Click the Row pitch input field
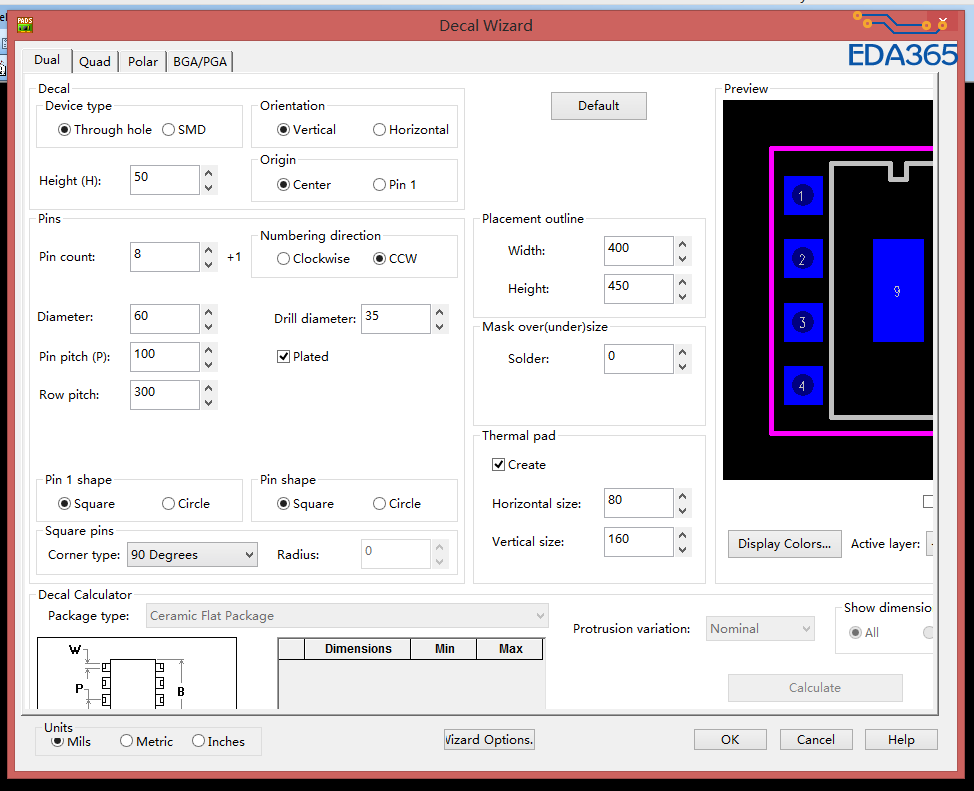The height and width of the screenshot is (791, 974). click(x=165, y=395)
